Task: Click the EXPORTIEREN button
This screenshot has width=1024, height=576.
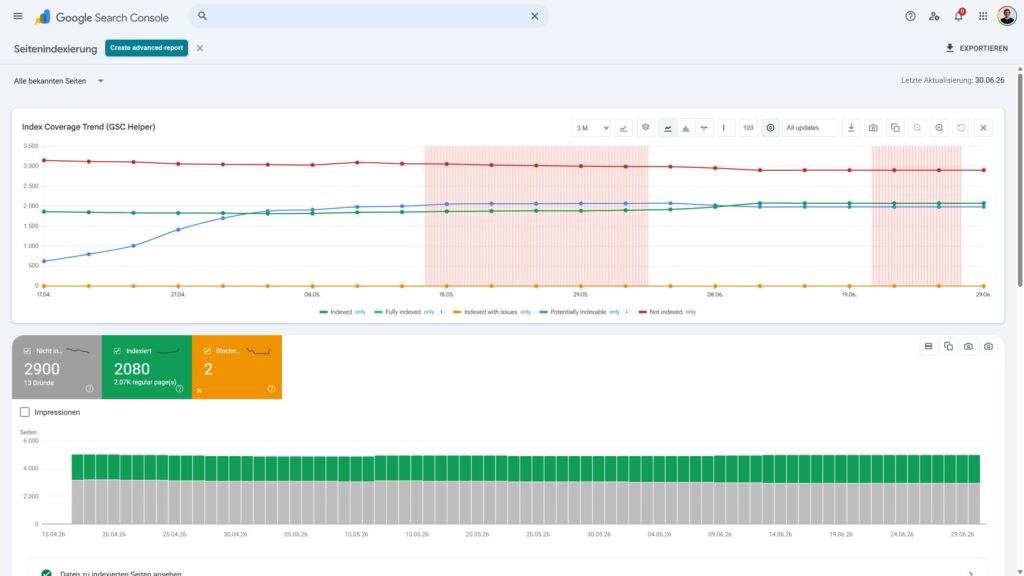Action: 976,48
